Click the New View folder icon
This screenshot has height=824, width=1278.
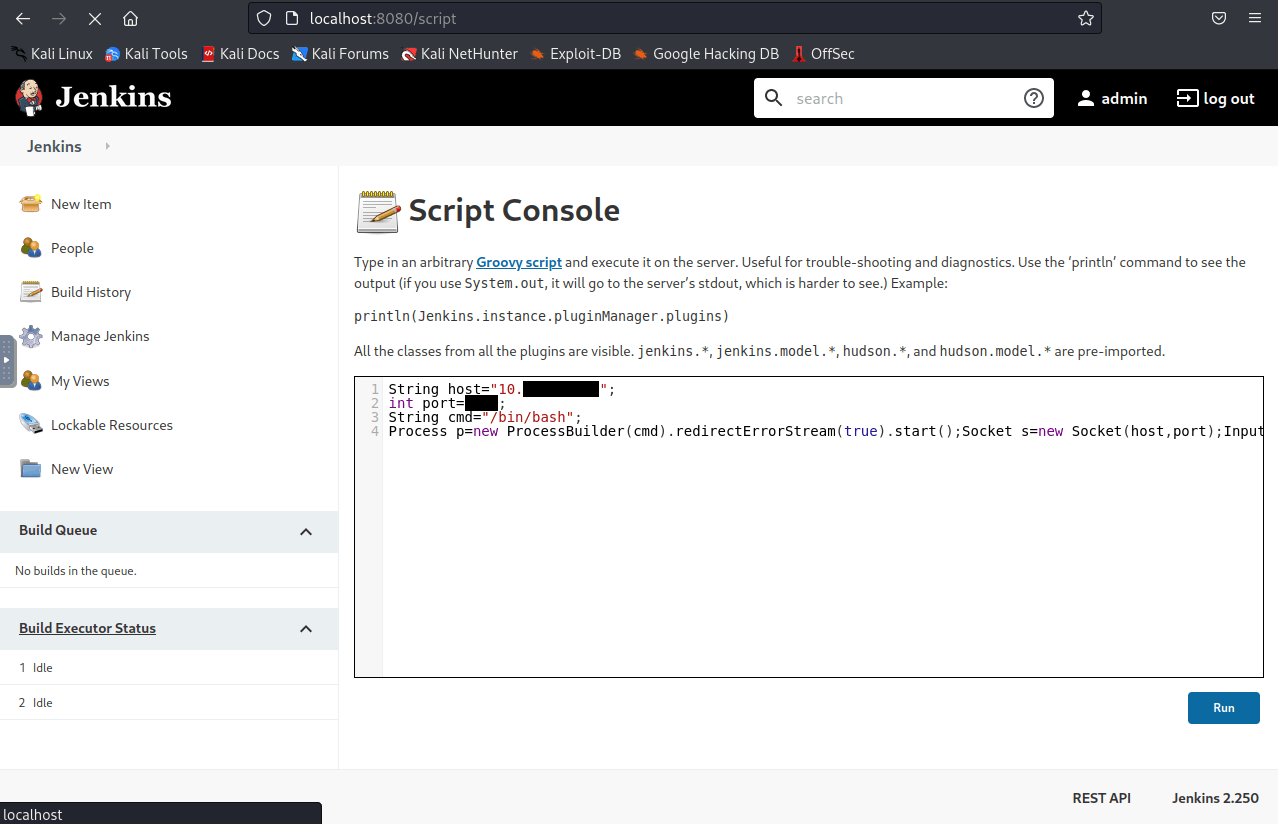click(x=31, y=469)
